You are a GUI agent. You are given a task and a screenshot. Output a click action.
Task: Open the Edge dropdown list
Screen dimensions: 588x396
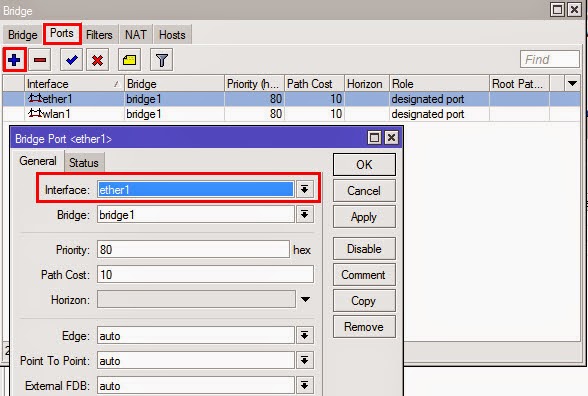point(304,335)
